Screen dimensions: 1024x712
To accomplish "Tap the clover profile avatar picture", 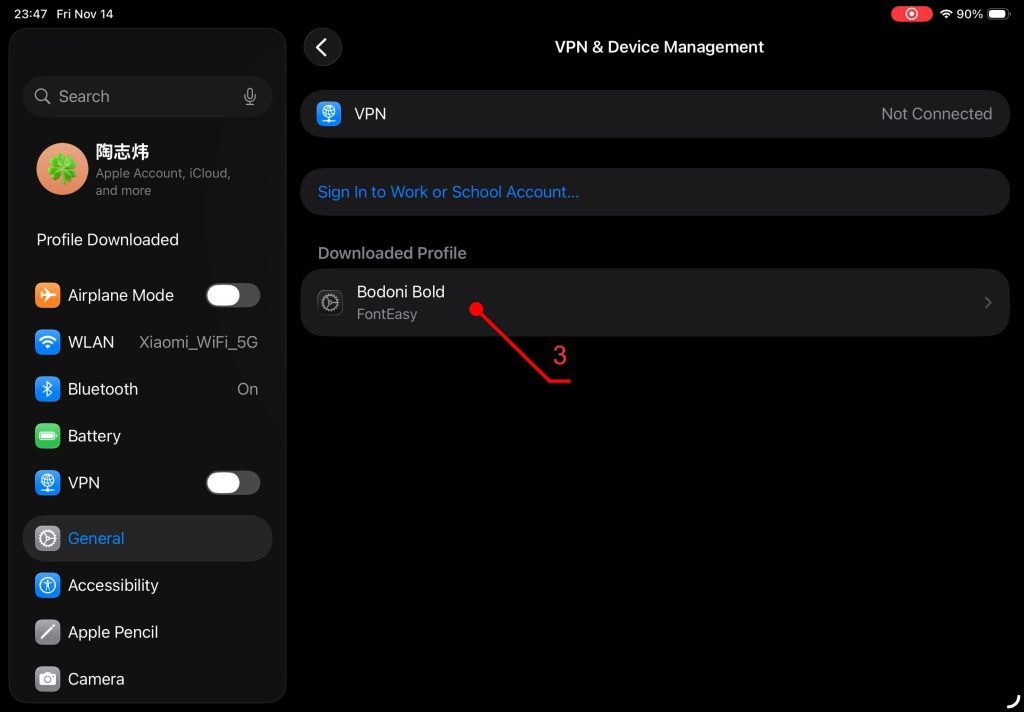I will pos(62,168).
